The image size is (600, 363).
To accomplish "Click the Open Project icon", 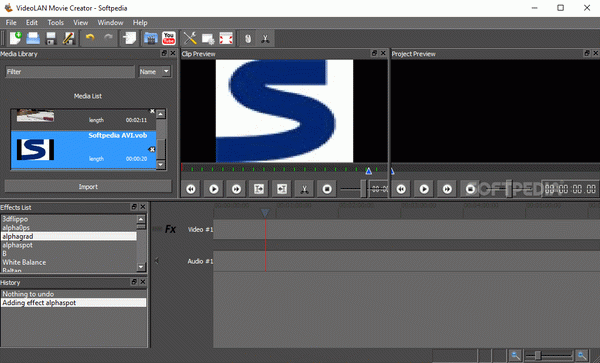I will [33, 38].
